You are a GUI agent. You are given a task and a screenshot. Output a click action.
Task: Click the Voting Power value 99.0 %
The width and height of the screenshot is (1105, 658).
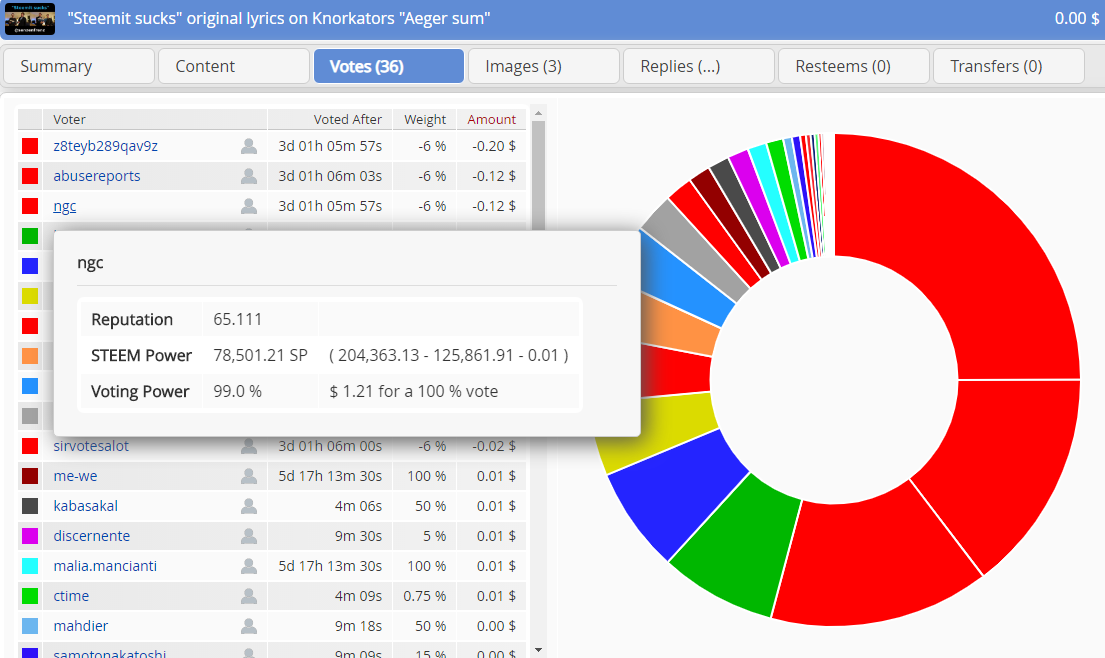tap(237, 391)
